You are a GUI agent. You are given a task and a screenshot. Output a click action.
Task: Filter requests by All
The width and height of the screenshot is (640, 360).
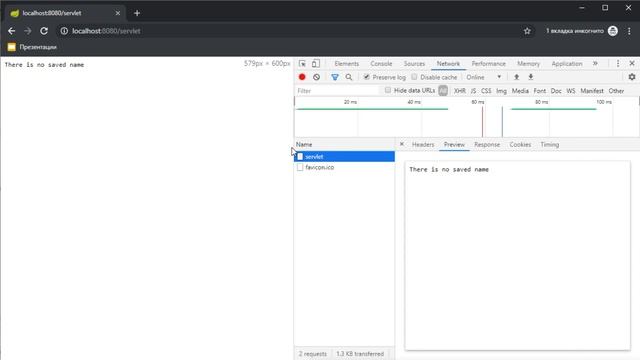click(443, 91)
